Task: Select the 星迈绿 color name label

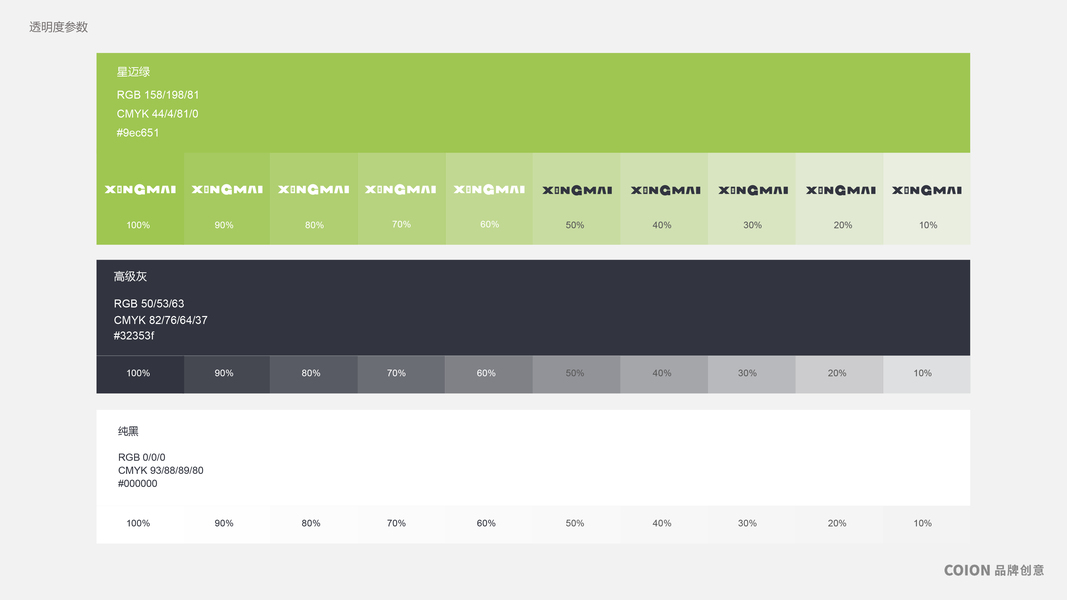Action: [133, 72]
